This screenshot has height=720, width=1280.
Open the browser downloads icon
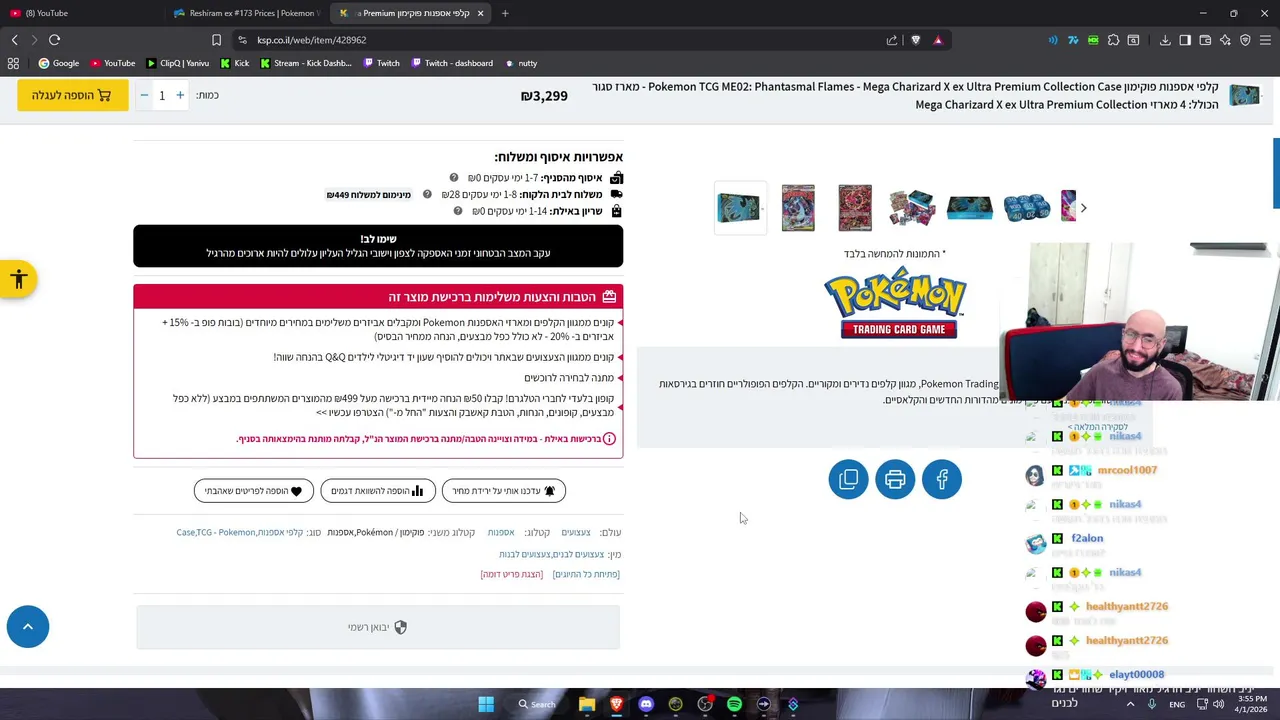[1165, 40]
